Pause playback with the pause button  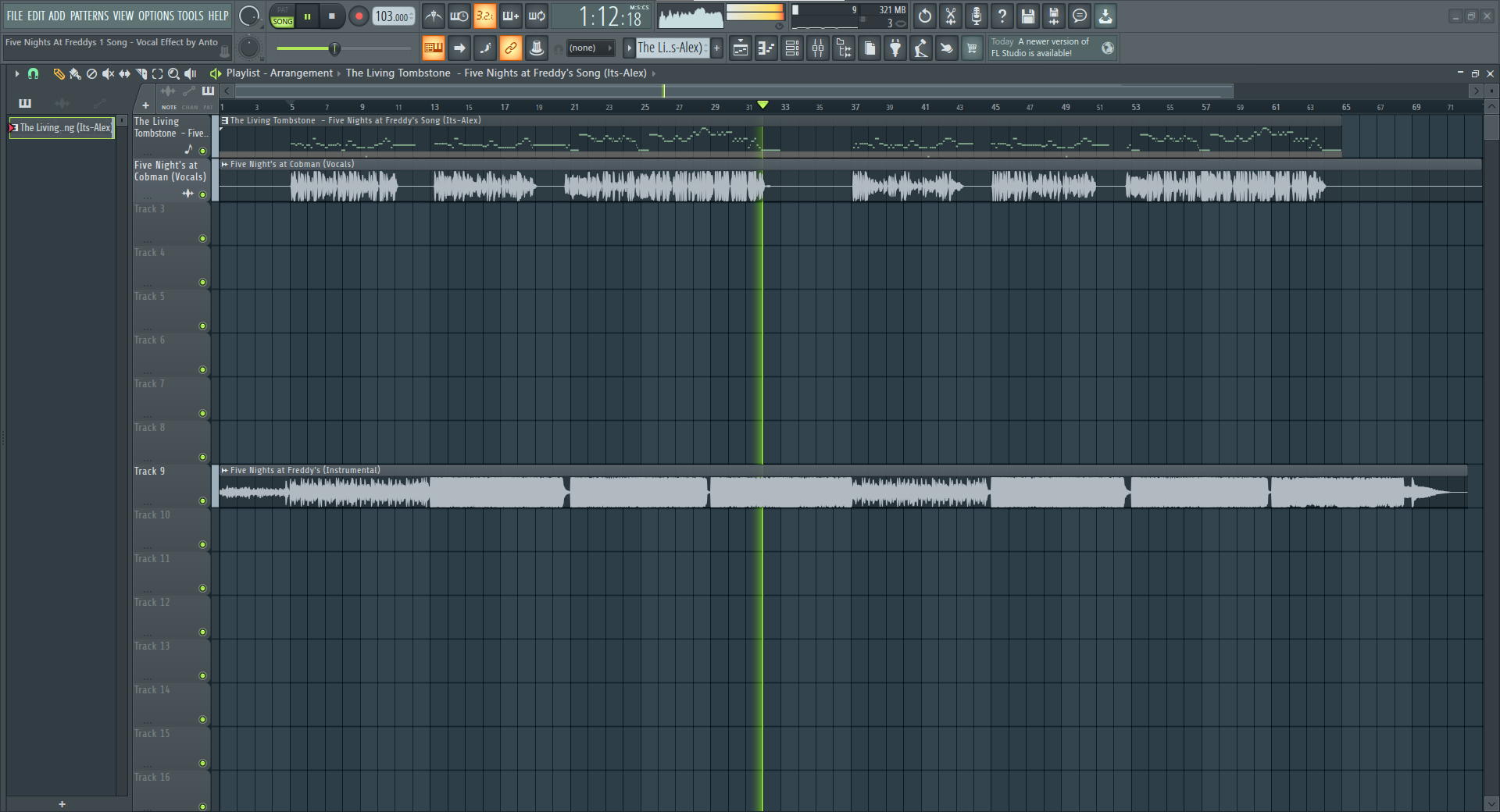[x=308, y=16]
